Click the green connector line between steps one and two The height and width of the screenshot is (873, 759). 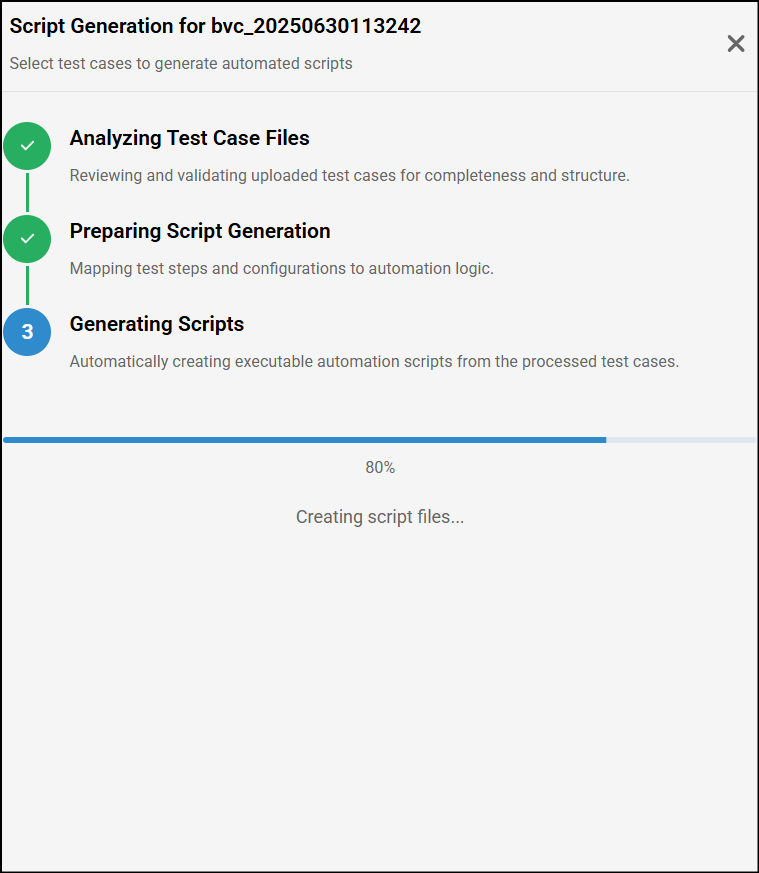[x=27, y=192]
